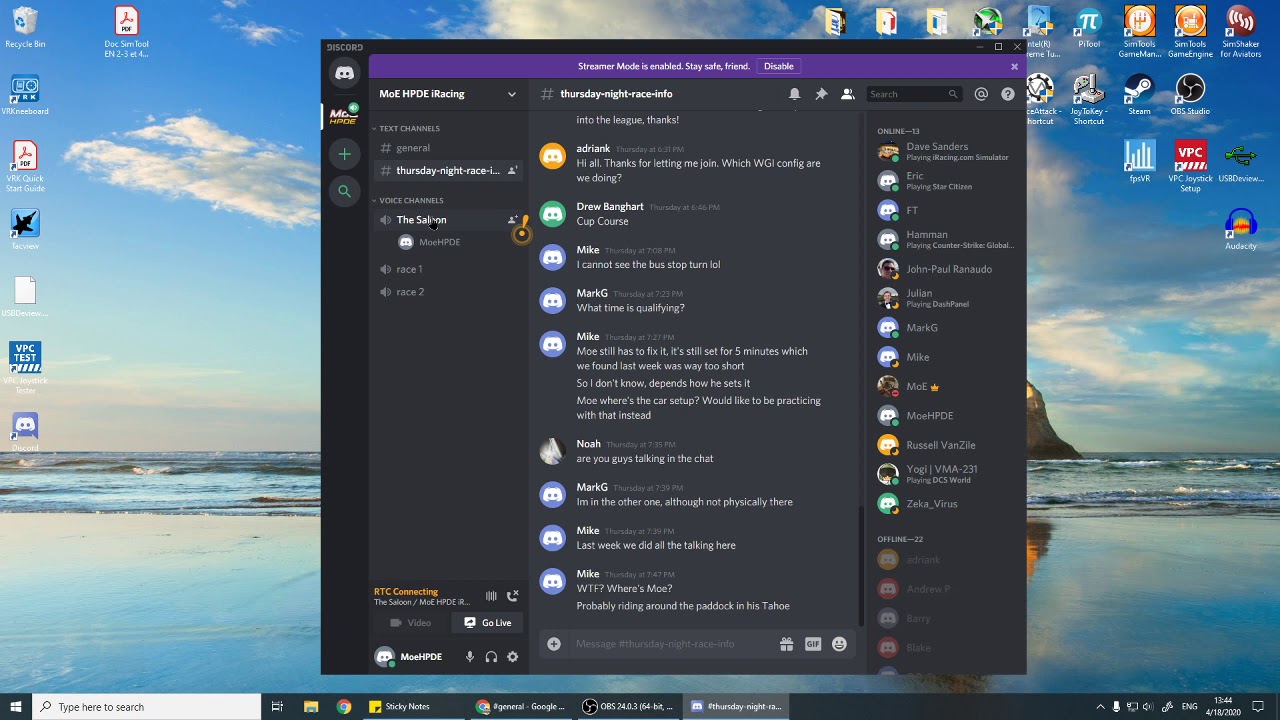Mute microphone in user panel

coord(469,657)
